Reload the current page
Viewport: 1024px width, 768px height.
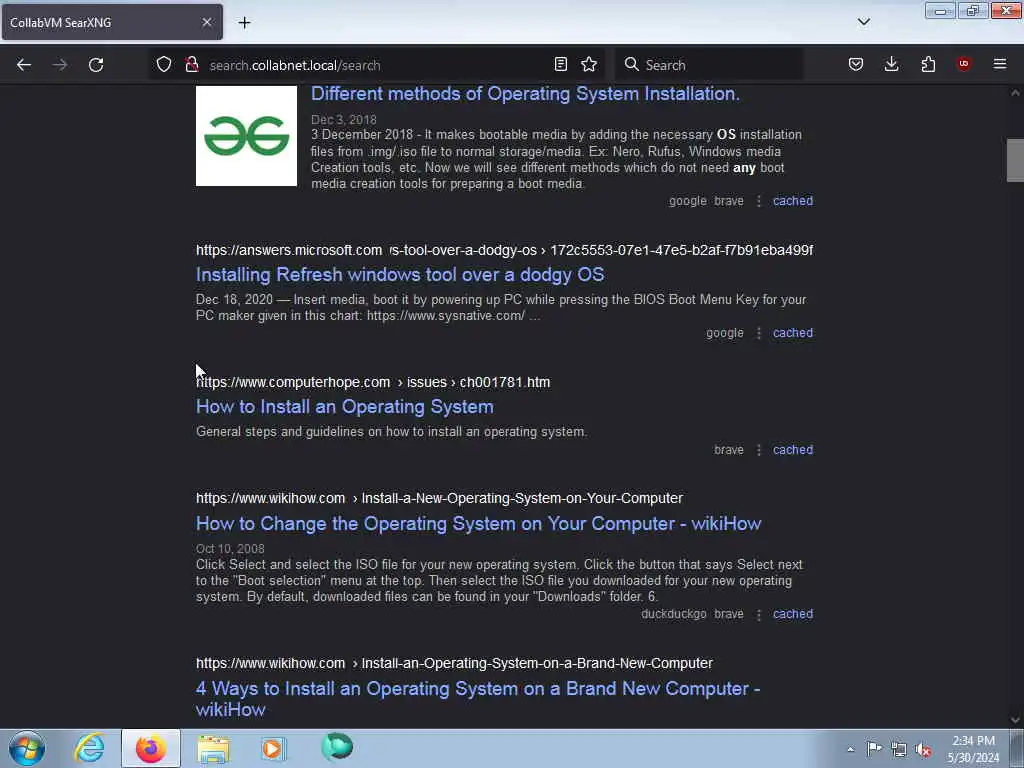[96, 65]
